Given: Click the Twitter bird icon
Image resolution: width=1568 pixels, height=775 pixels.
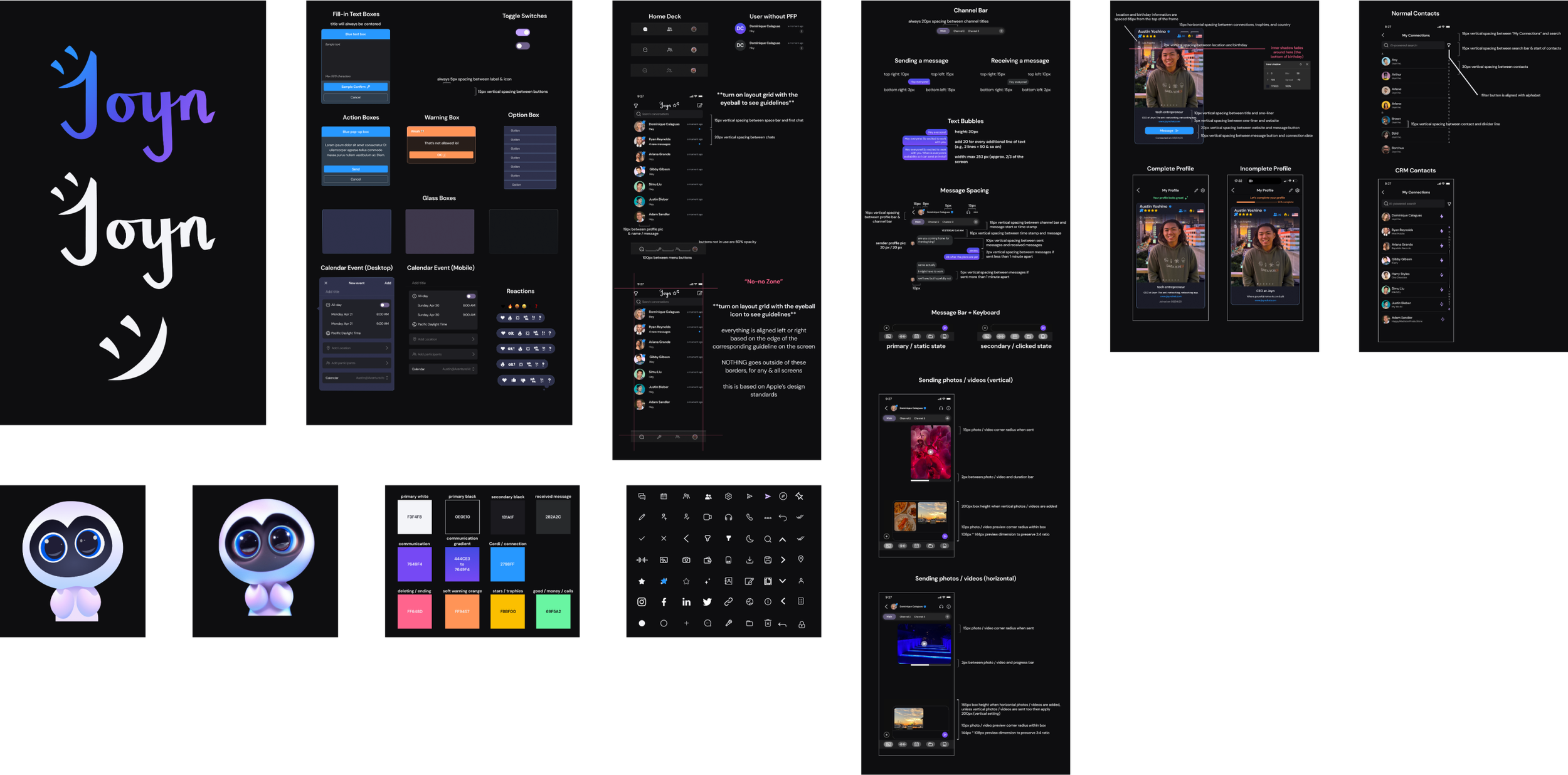Looking at the screenshot, I should [707, 602].
